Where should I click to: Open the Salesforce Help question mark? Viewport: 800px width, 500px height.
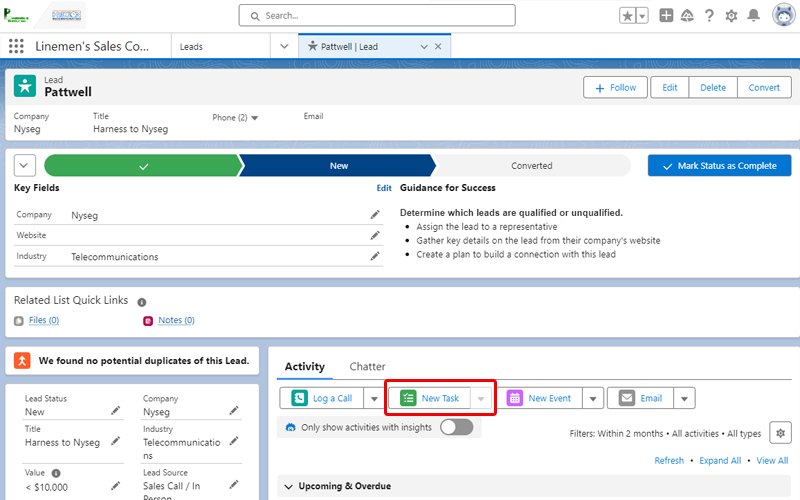point(709,16)
